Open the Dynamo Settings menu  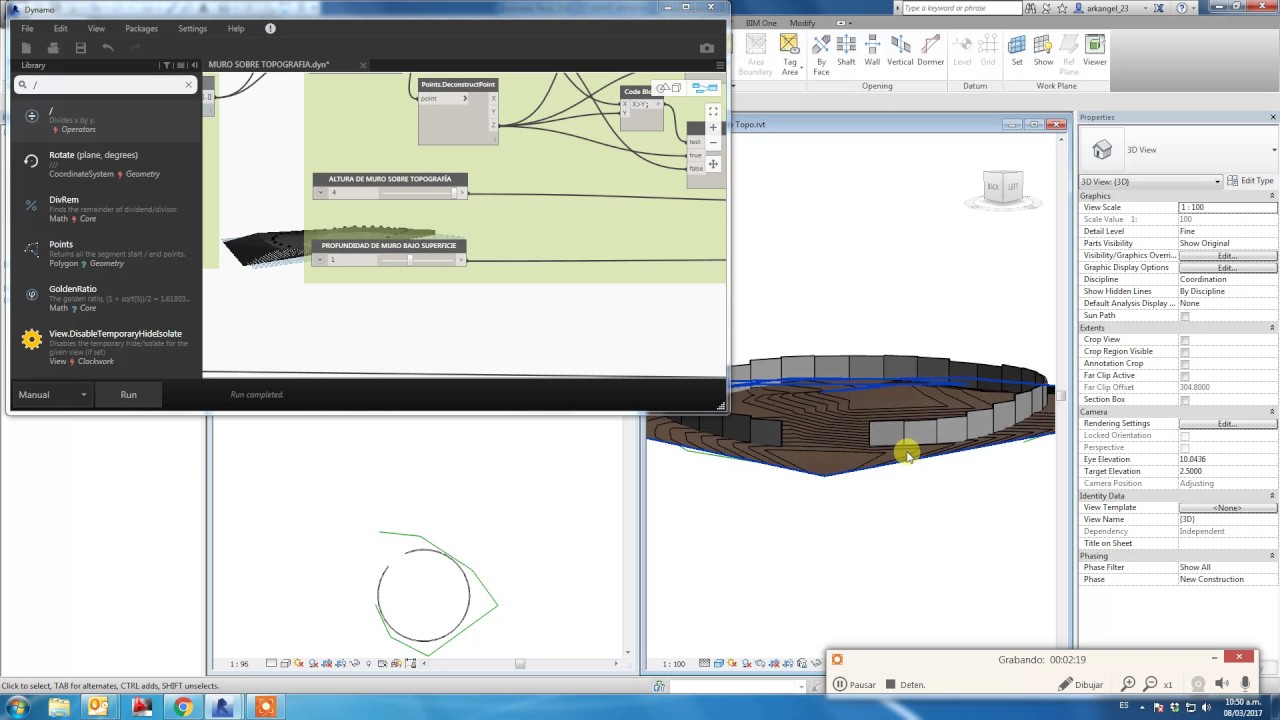point(192,29)
